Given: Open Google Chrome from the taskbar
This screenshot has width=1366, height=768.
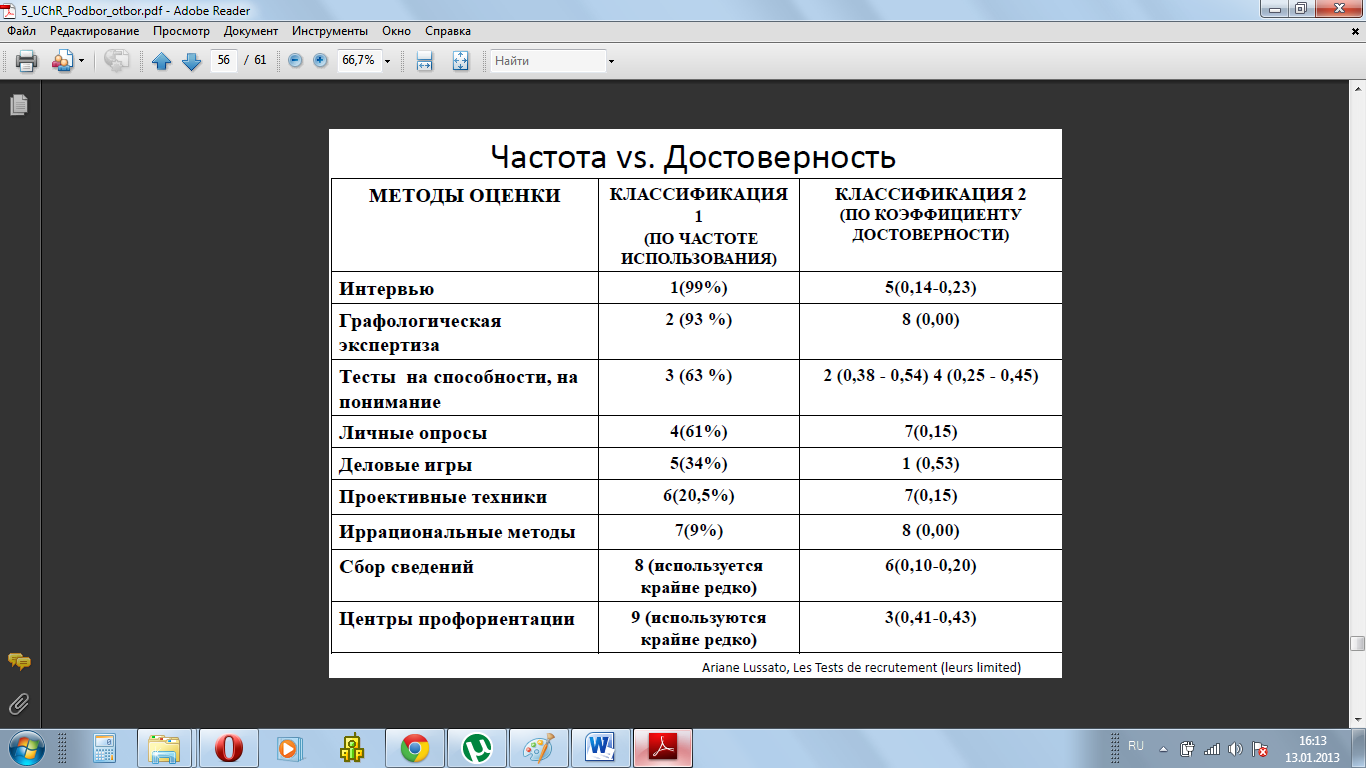Looking at the screenshot, I should (414, 748).
